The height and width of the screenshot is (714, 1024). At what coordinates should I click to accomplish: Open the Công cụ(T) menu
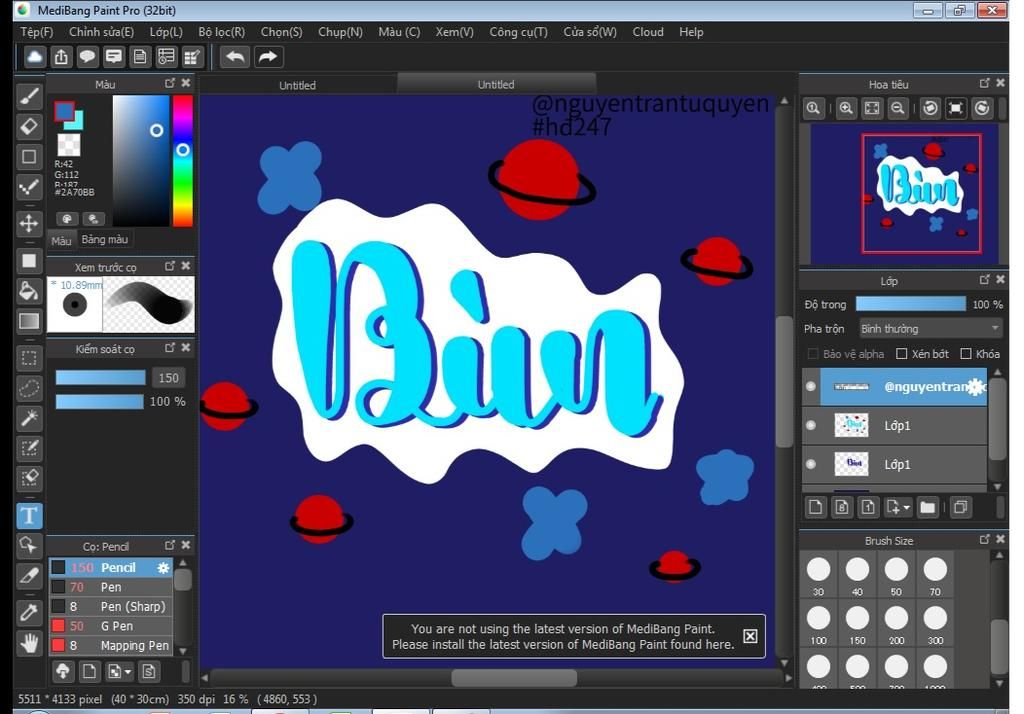[x=519, y=32]
